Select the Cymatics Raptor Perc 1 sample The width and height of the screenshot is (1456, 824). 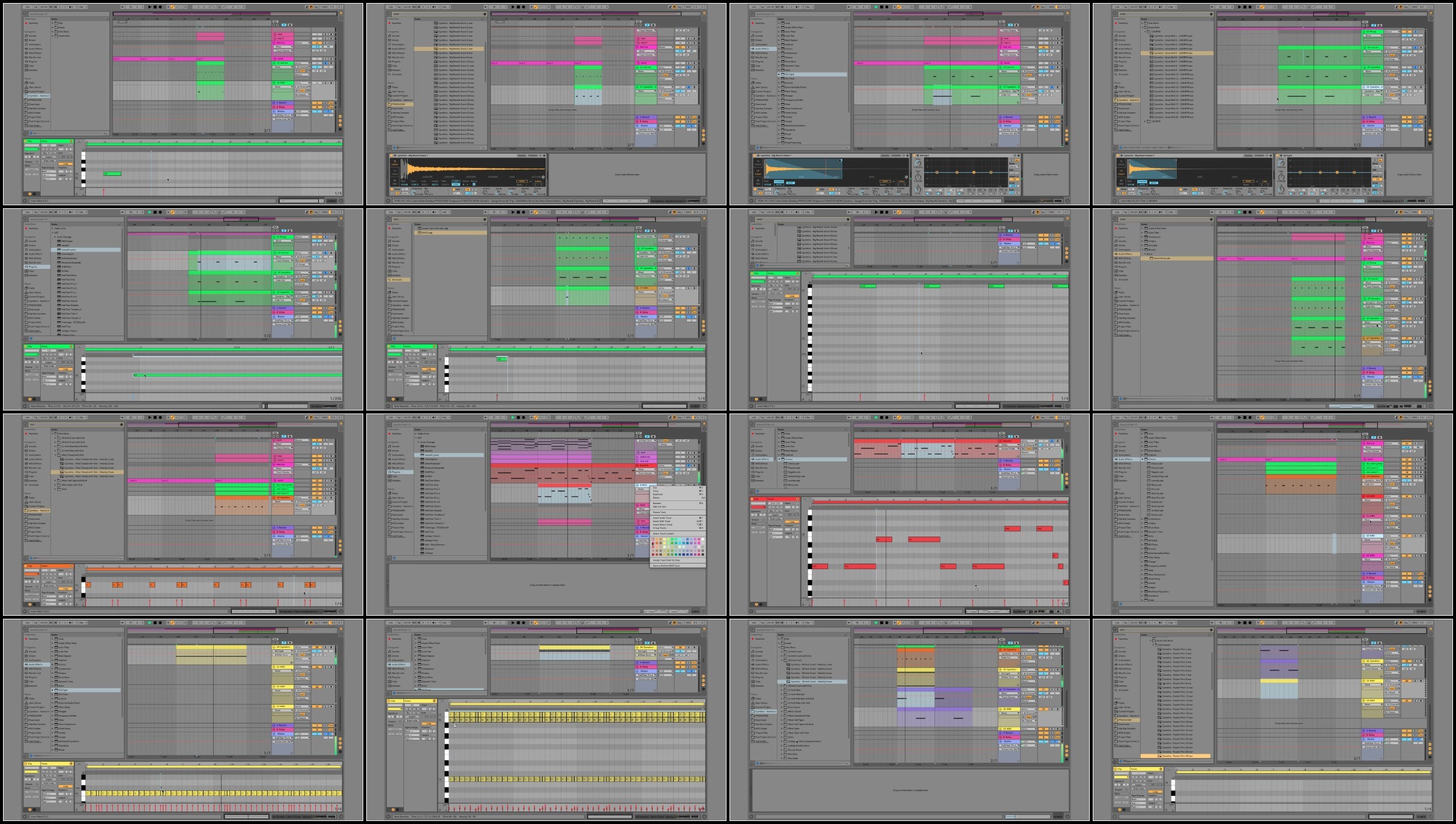[1175, 649]
